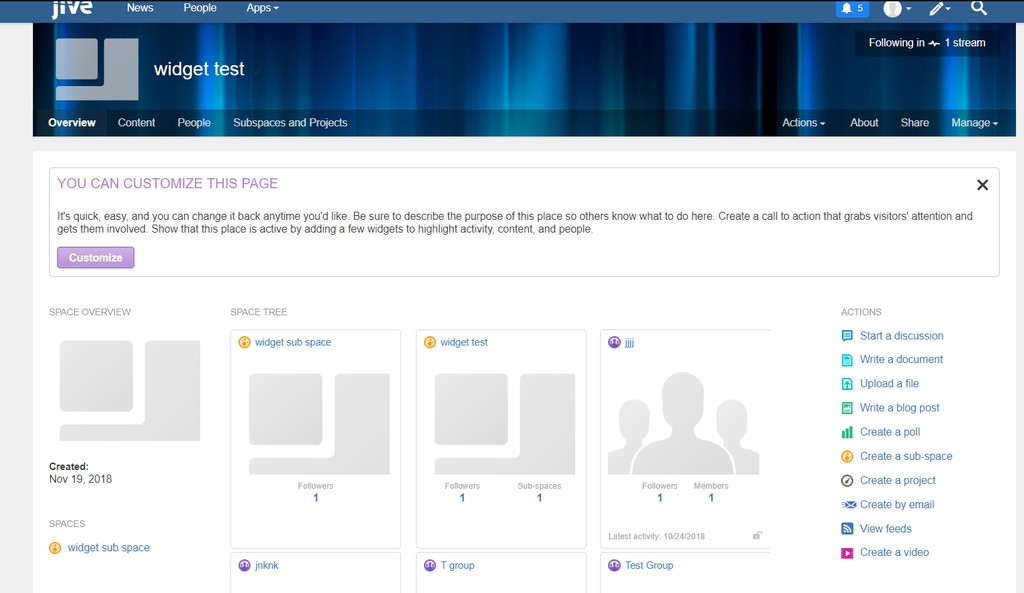Click the Upload a file icon
Viewport: 1024px width, 593px height.
click(x=847, y=384)
